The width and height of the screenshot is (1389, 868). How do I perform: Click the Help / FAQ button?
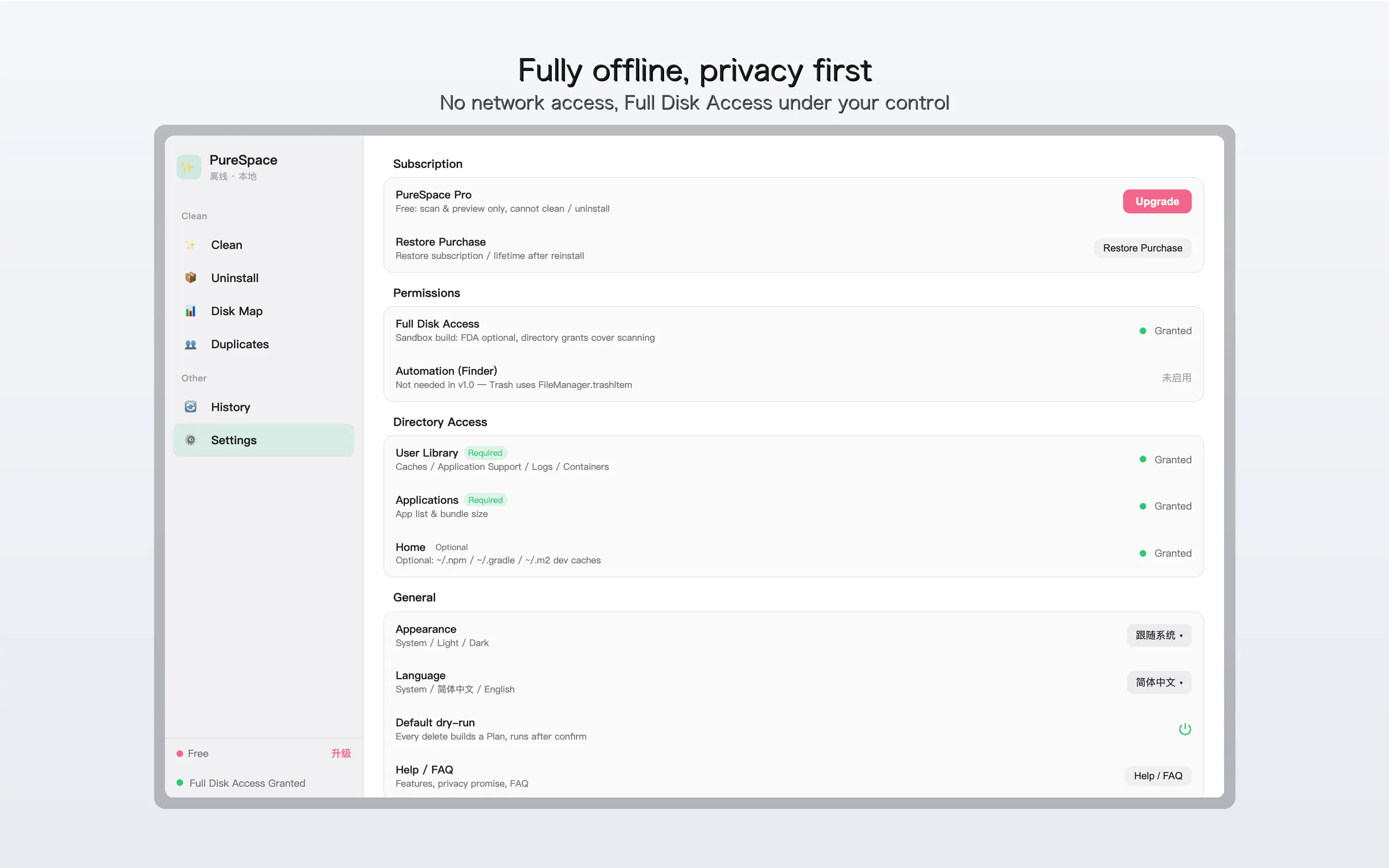point(1158,776)
